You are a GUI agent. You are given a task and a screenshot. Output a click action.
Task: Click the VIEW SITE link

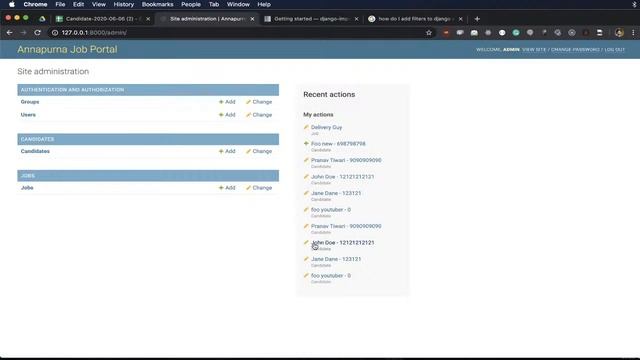pos(534,49)
